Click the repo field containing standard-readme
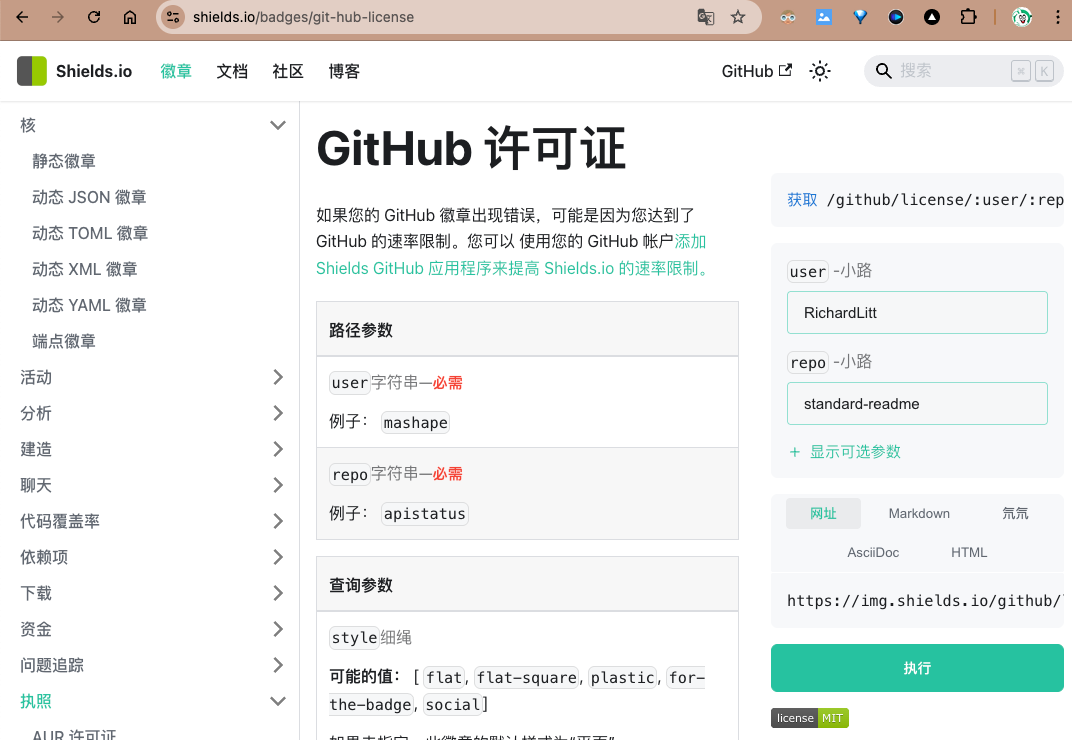The image size is (1072, 740). point(917,404)
